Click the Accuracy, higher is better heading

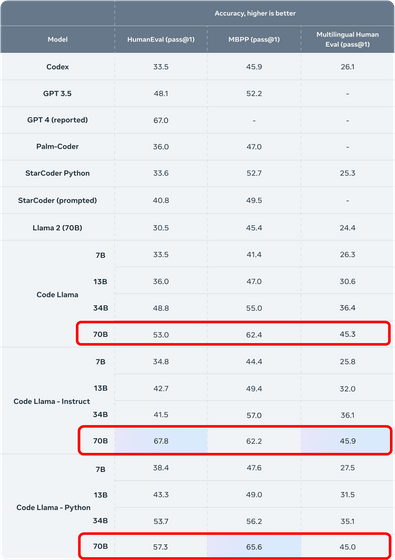[x=255, y=13]
